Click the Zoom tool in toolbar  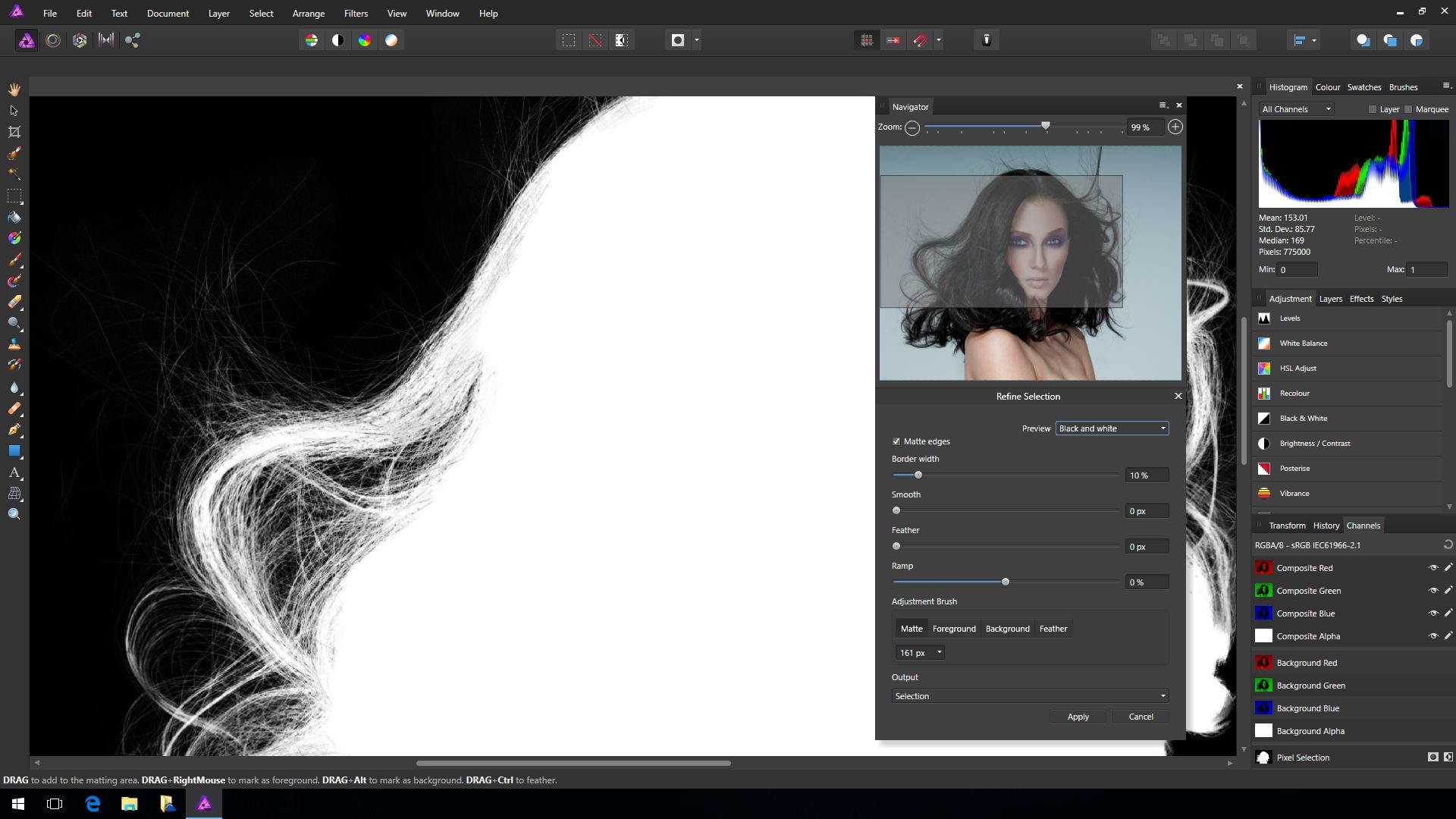click(x=14, y=514)
